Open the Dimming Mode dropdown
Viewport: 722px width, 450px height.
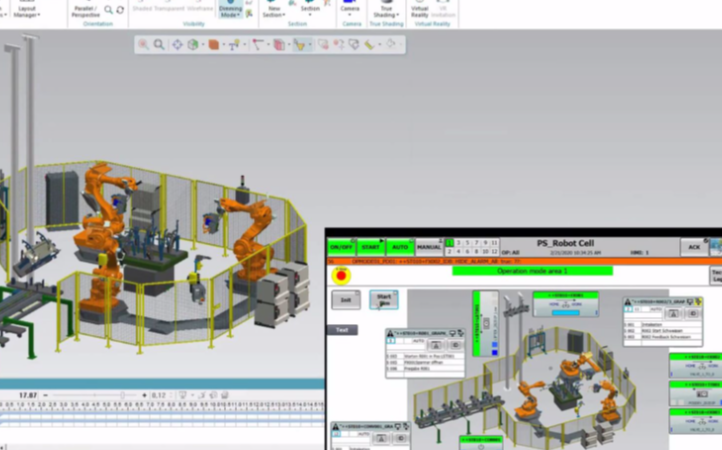230,11
